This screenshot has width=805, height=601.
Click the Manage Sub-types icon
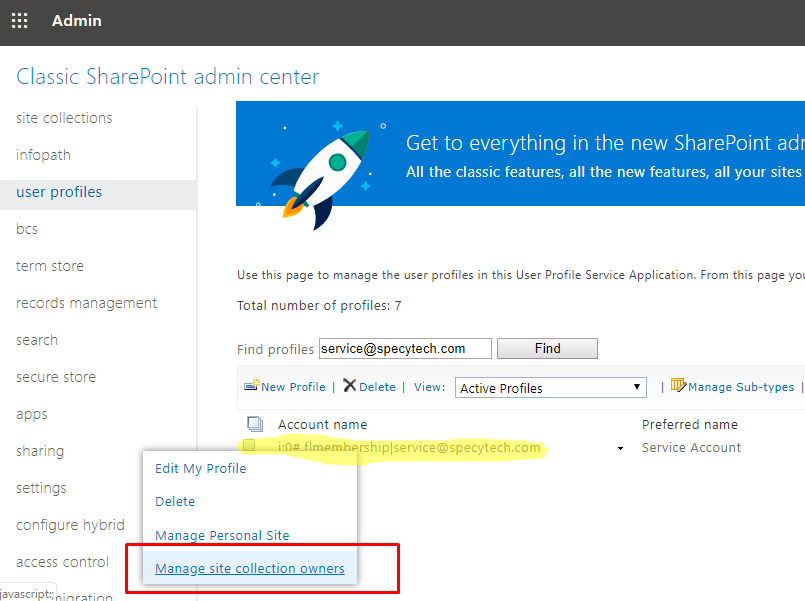point(678,385)
